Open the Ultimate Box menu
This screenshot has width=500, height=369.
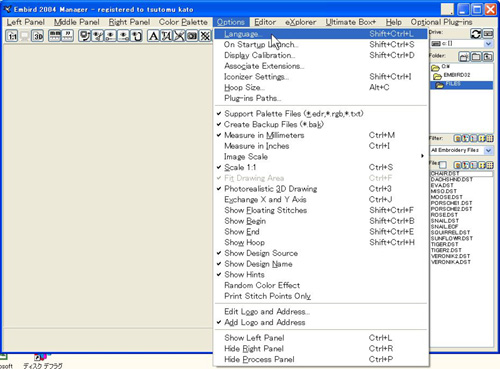click(351, 22)
